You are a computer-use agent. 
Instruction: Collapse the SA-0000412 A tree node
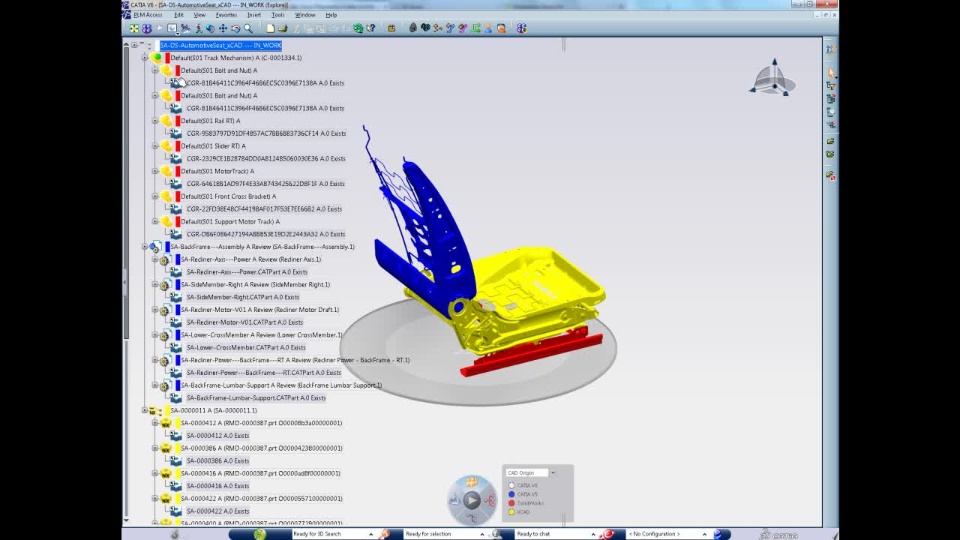(155, 423)
